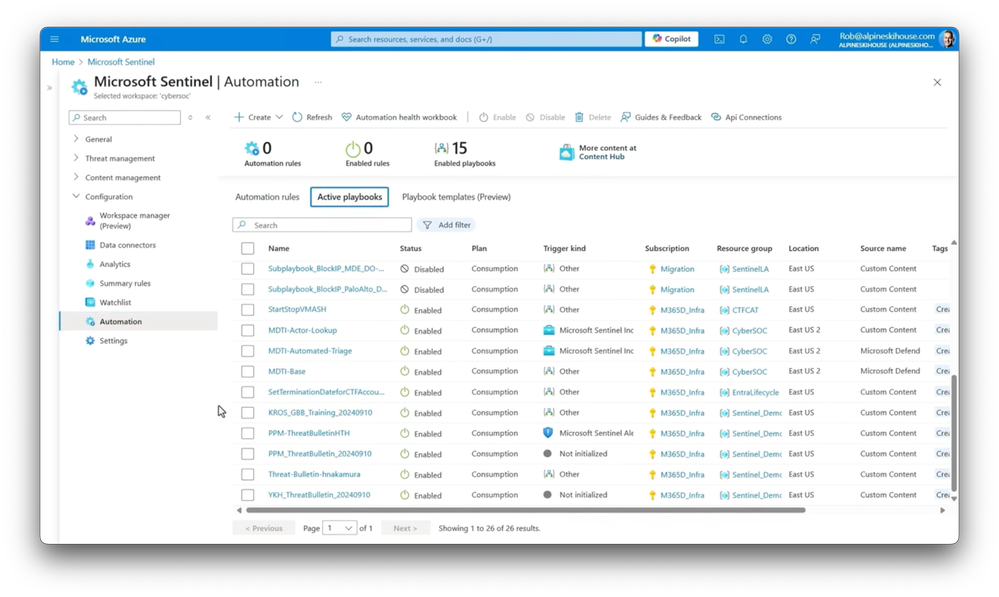The height and width of the screenshot is (597, 999).
Task: Click the global search resources box
Action: [486, 39]
